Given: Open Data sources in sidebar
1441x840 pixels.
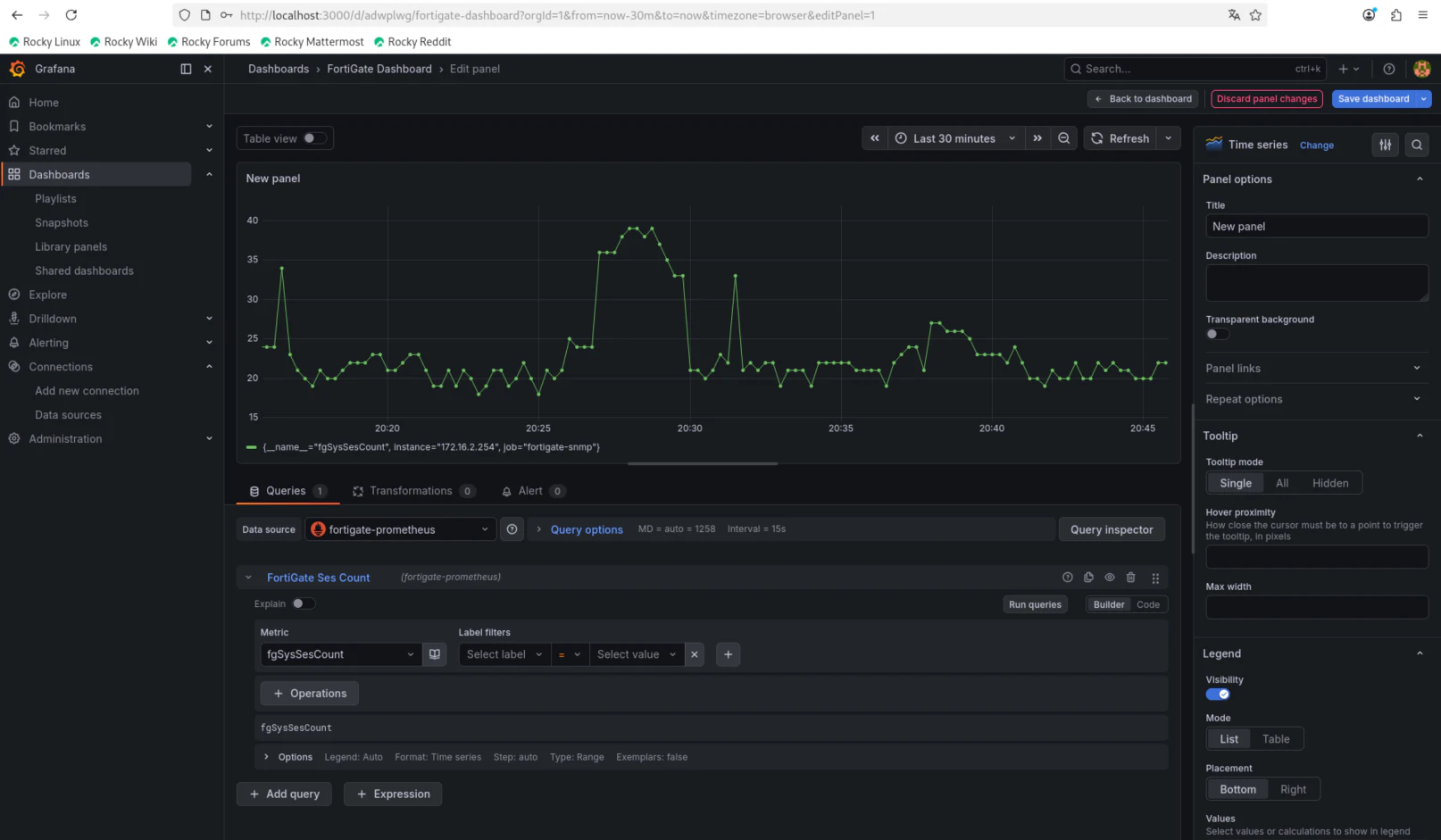Looking at the screenshot, I should [68, 415].
